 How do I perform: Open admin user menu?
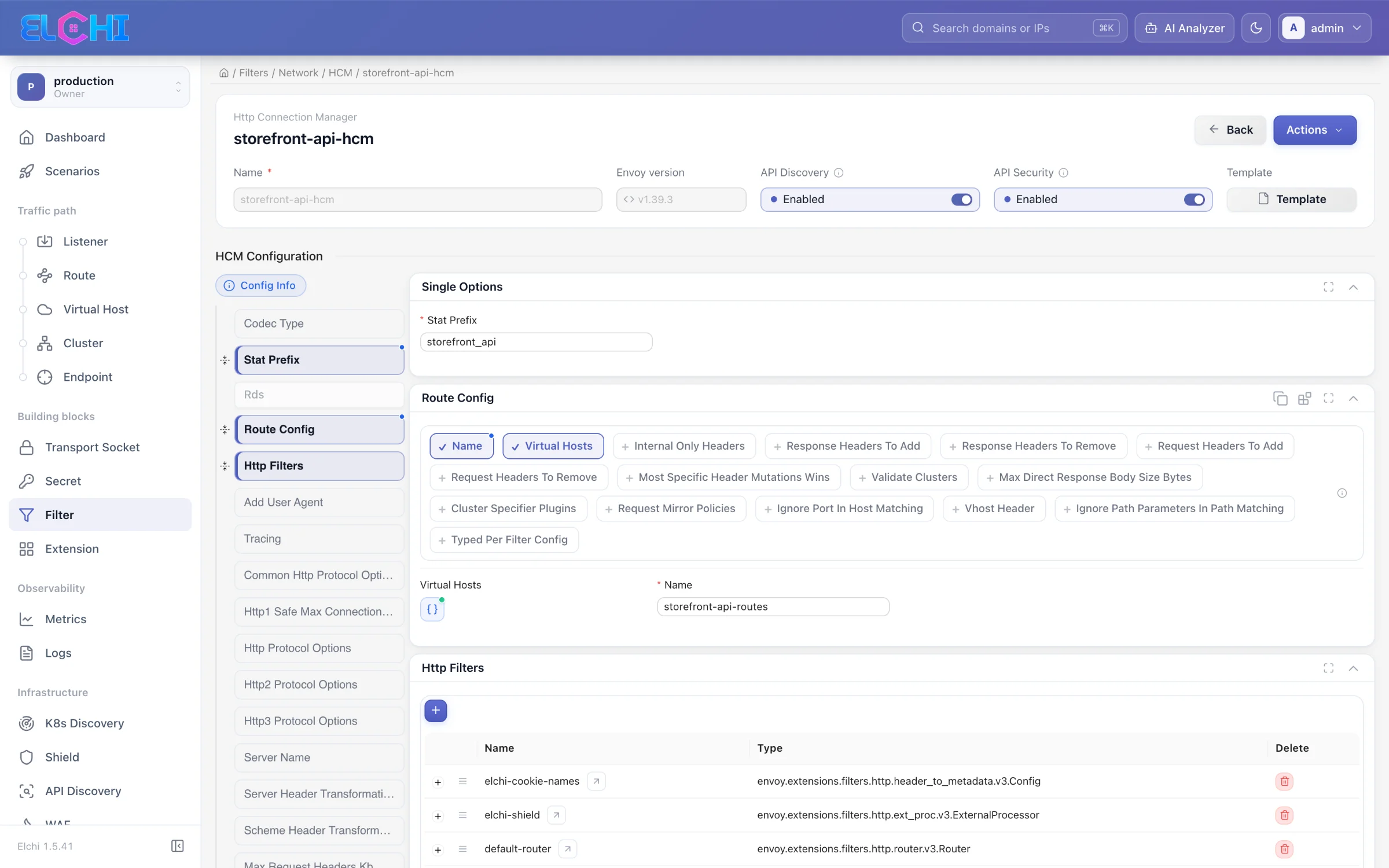pos(1324,28)
